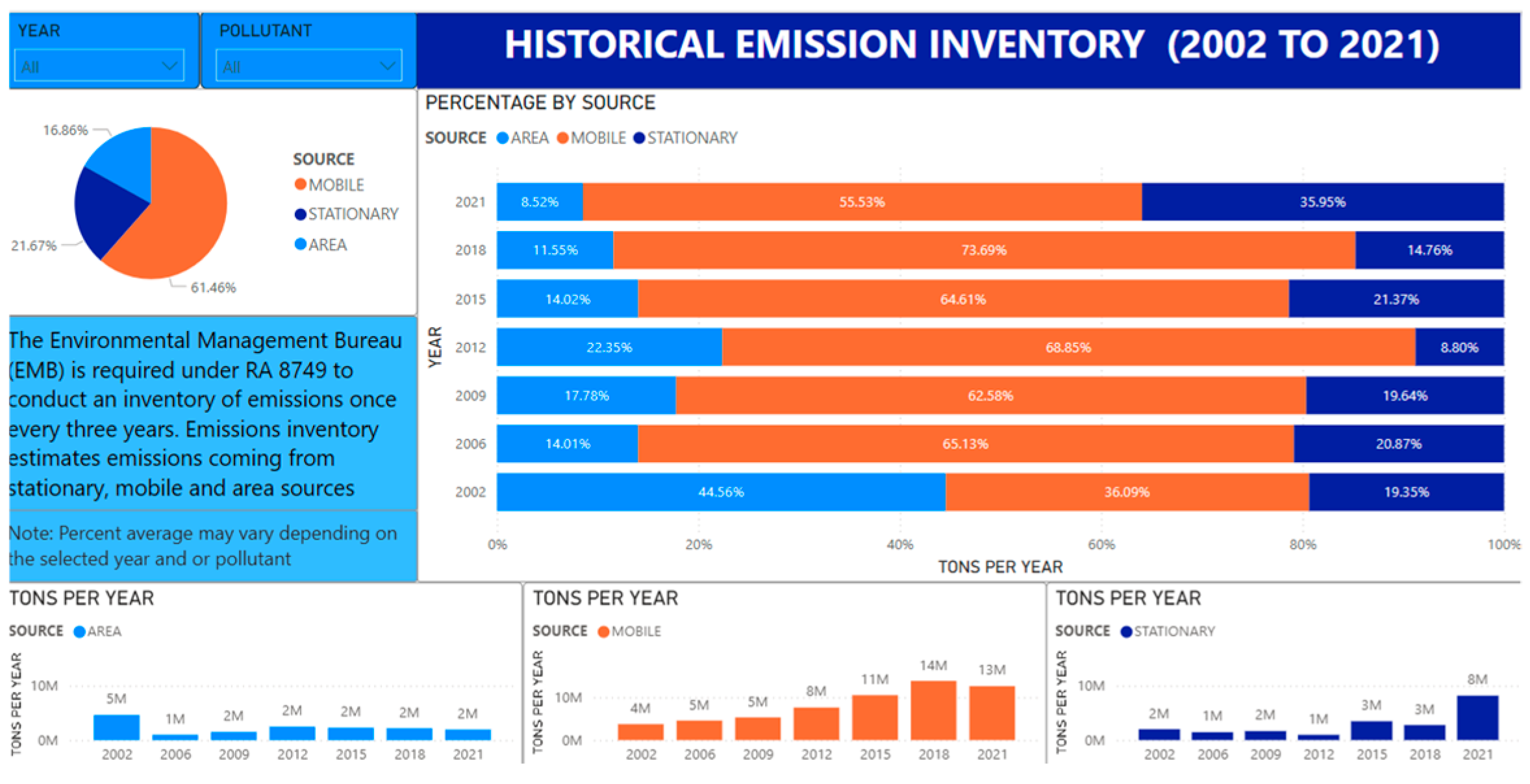Click the note about percent average varying
1530x784 pixels.
pyautogui.click(x=203, y=546)
